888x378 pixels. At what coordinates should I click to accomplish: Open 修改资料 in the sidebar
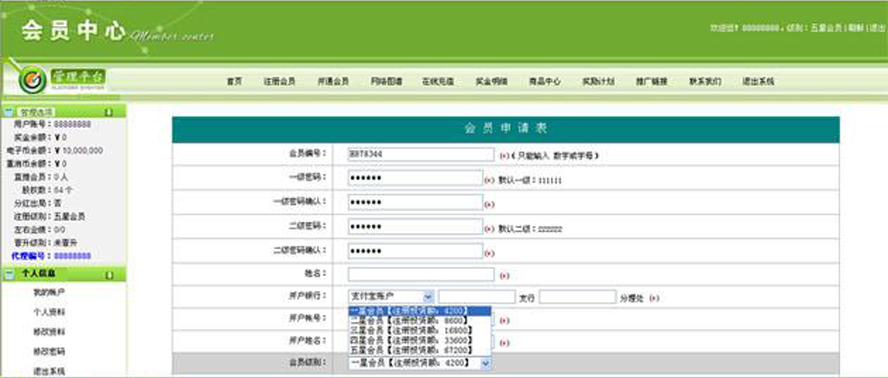tap(49, 332)
